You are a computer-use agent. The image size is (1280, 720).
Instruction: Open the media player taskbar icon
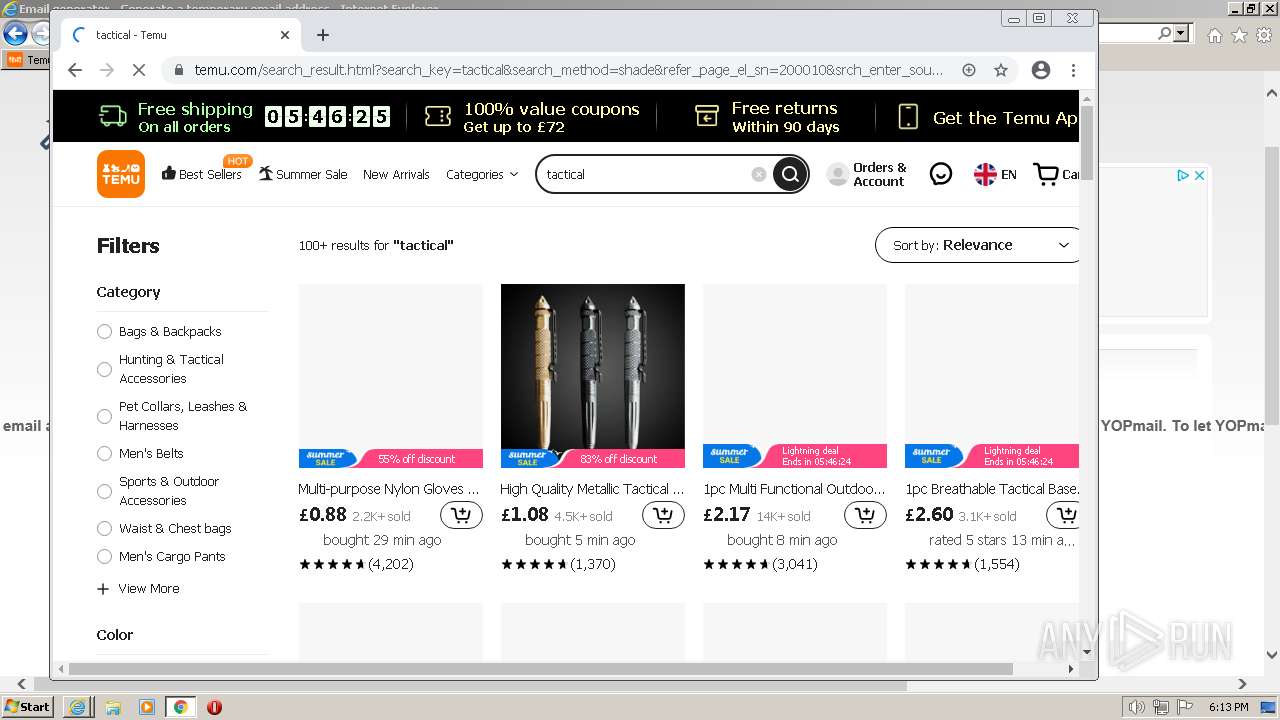tap(147, 707)
